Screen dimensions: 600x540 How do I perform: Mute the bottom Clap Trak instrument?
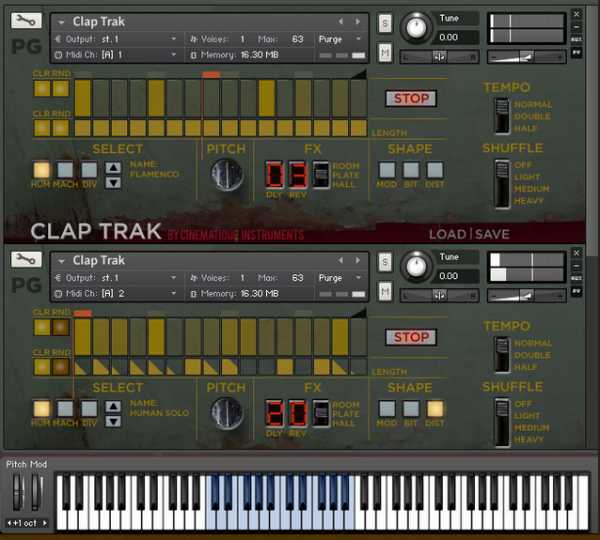click(385, 292)
